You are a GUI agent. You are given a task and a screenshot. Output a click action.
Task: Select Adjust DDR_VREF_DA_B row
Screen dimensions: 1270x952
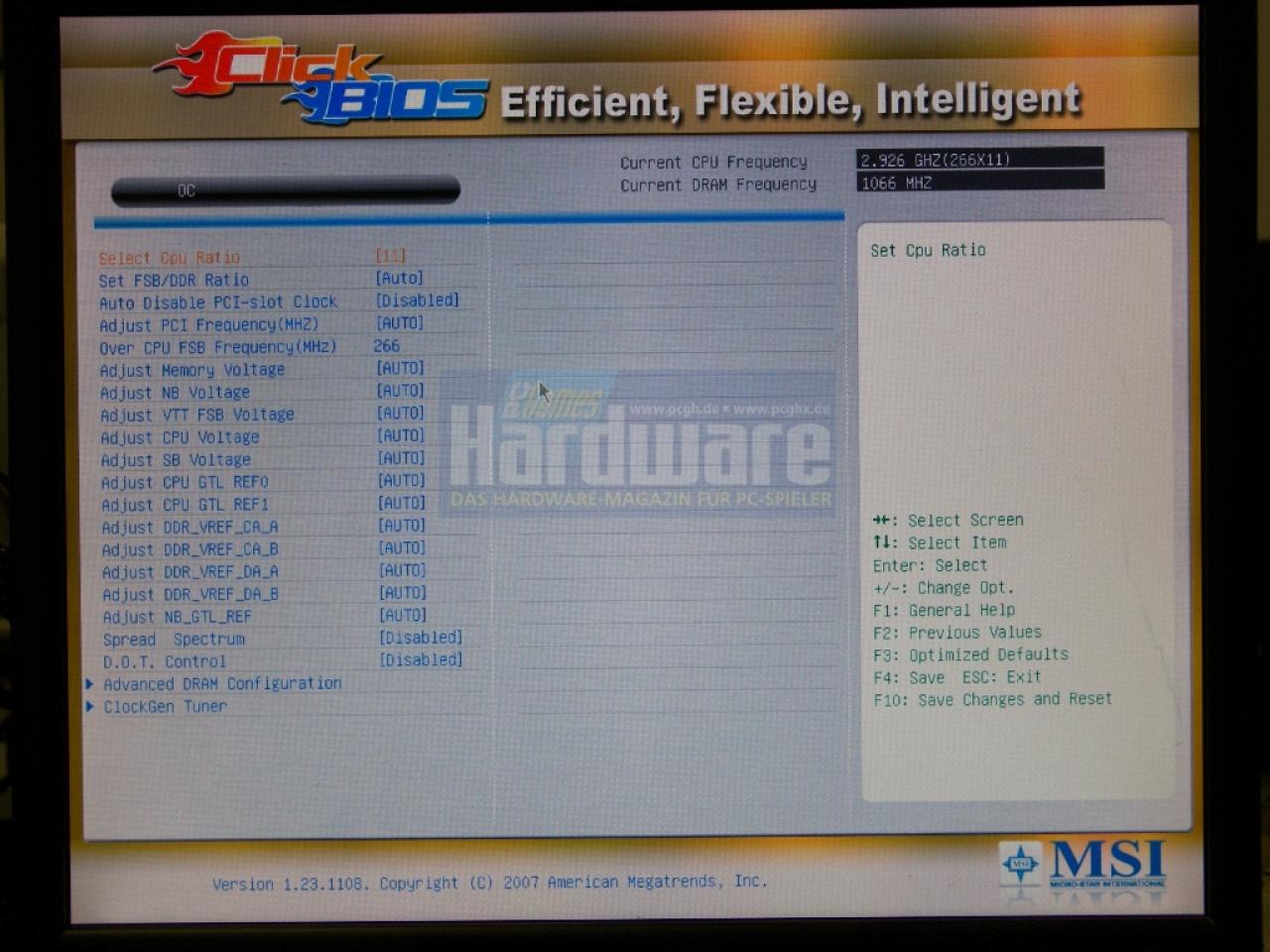click(x=190, y=595)
